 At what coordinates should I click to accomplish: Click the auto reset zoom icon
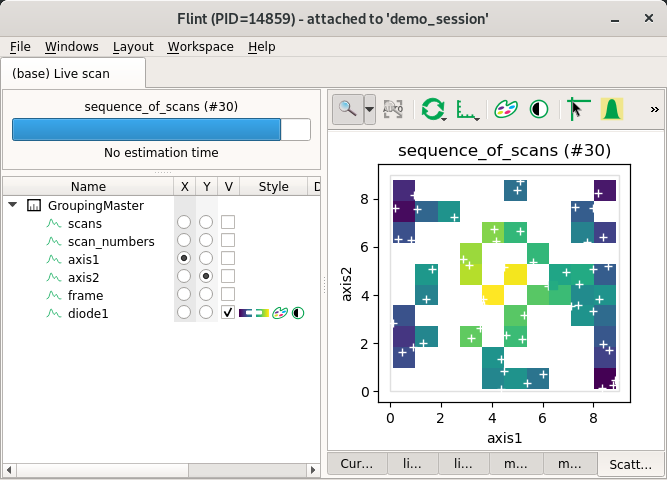click(393, 109)
